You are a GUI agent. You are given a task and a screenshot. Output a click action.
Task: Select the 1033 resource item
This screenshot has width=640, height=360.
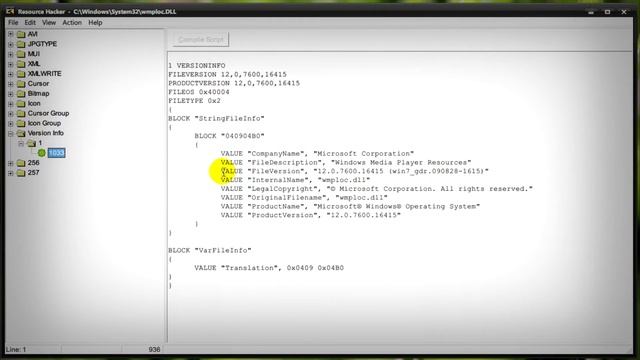point(56,153)
